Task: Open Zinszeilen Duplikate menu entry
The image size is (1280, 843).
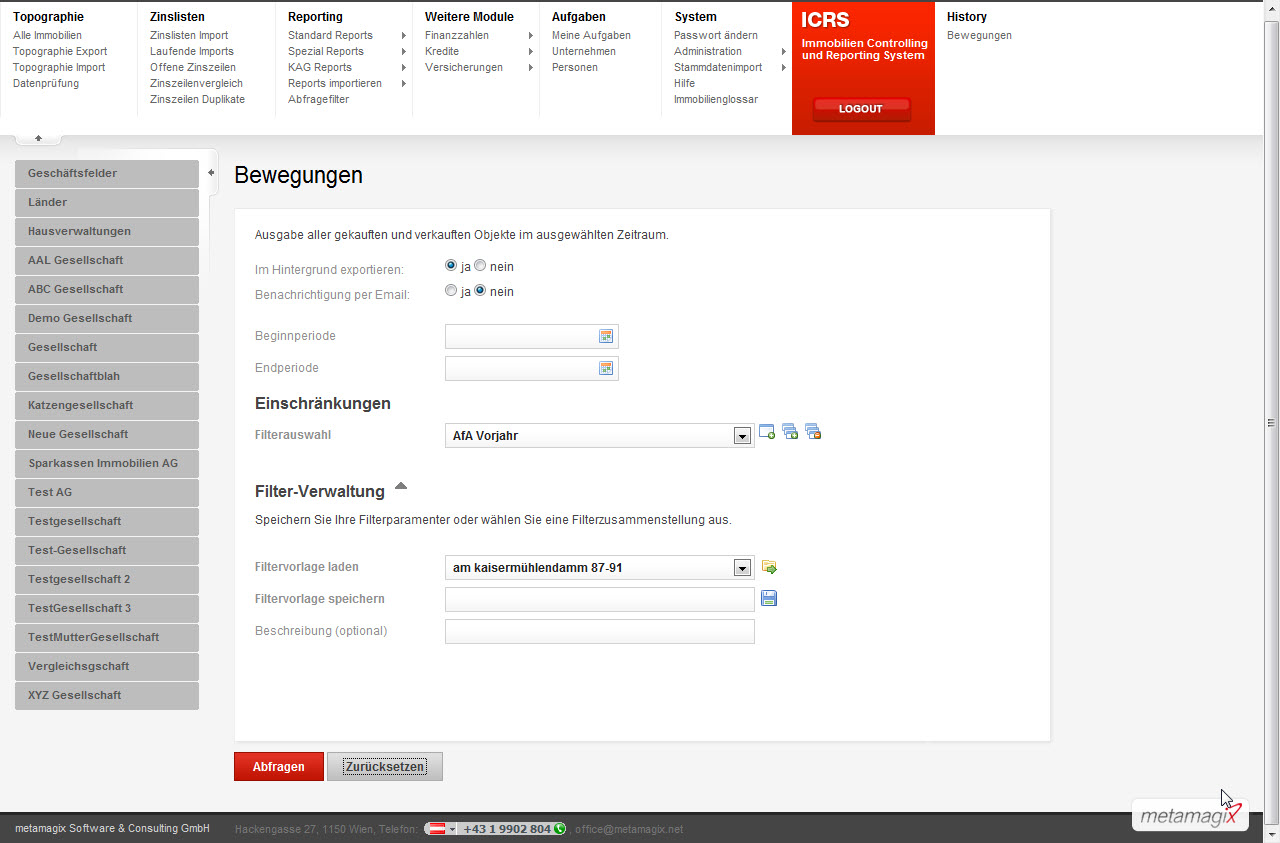Action: tap(197, 99)
